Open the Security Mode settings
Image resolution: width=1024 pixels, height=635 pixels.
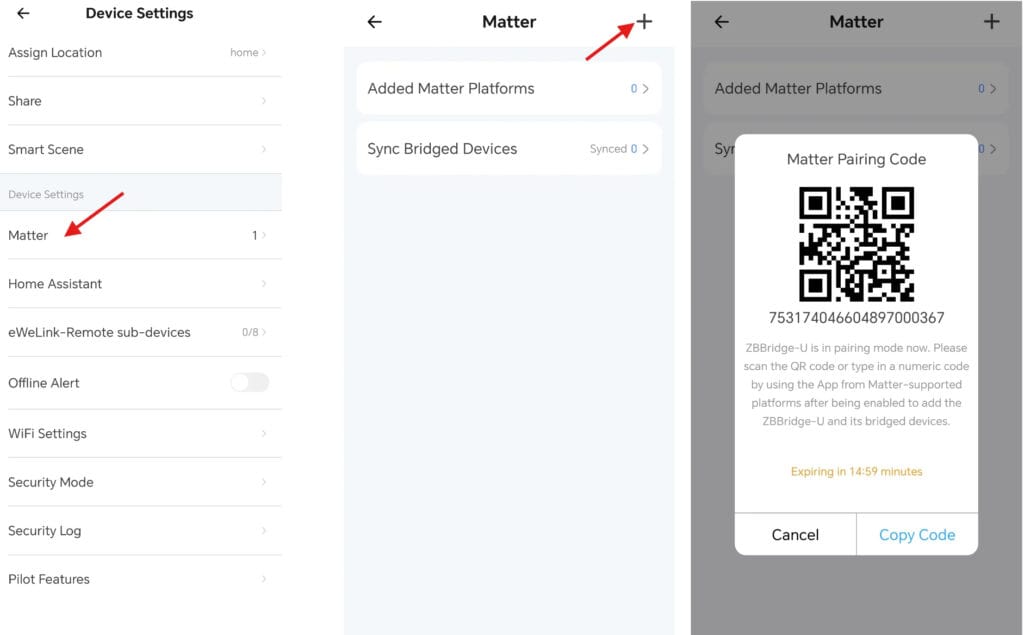click(x=140, y=482)
